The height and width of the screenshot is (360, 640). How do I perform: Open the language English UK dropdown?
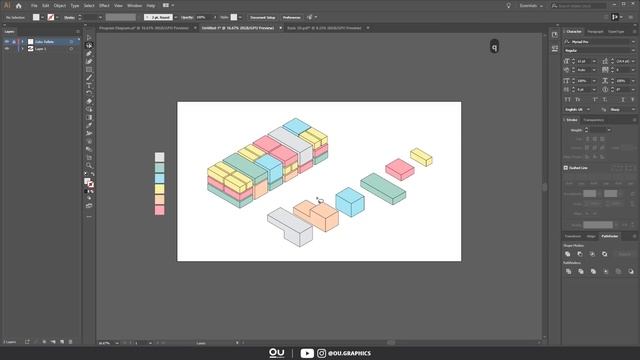click(x=577, y=109)
